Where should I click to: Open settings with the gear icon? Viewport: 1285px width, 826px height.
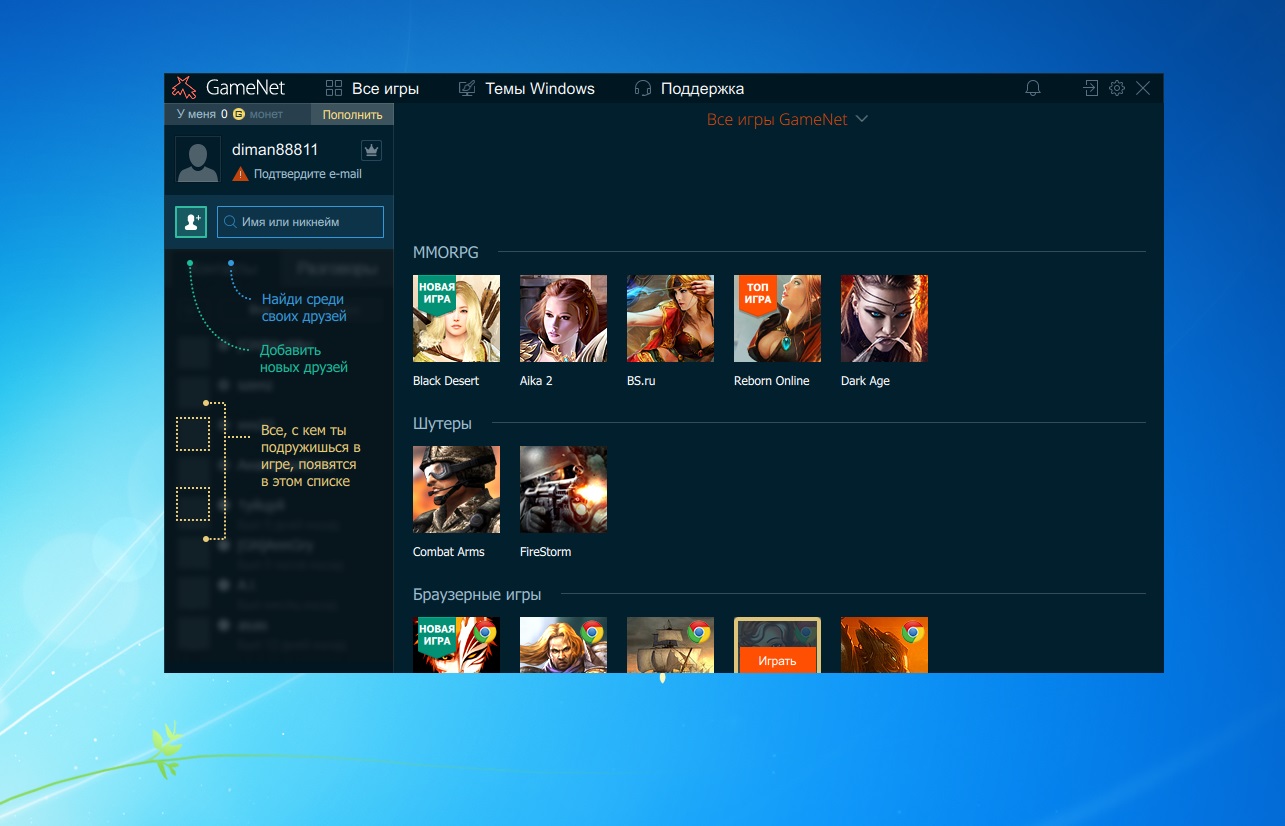click(x=1117, y=88)
